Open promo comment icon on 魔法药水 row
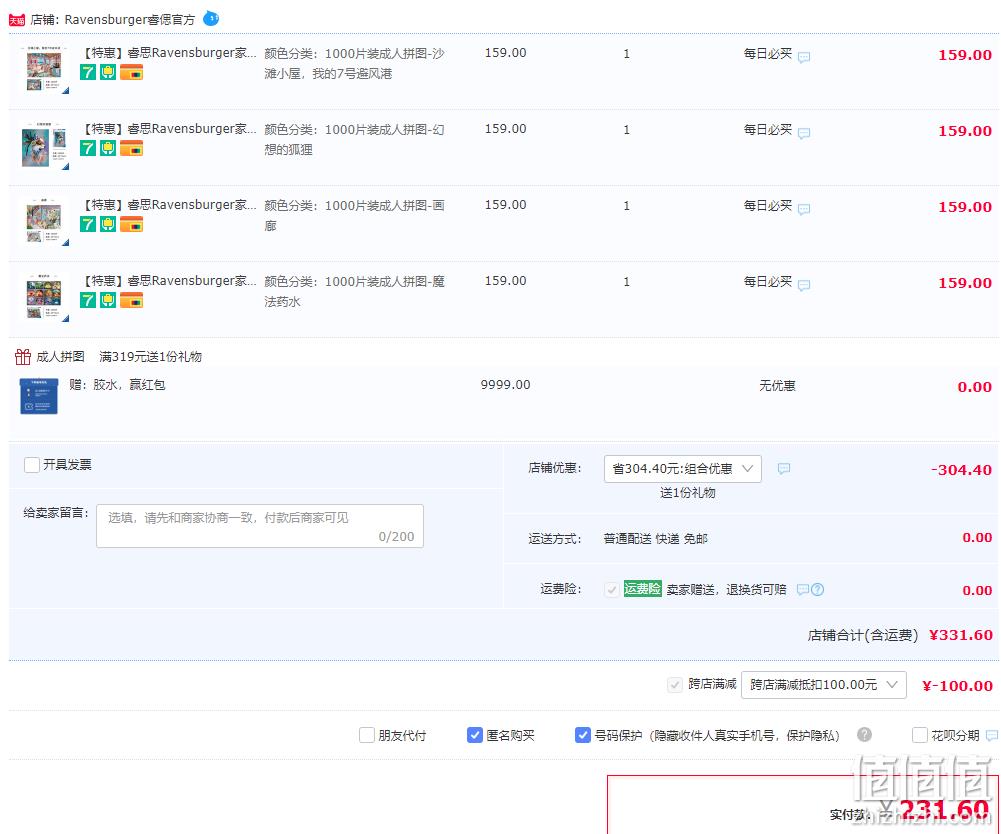The image size is (1001, 834). 804,285
